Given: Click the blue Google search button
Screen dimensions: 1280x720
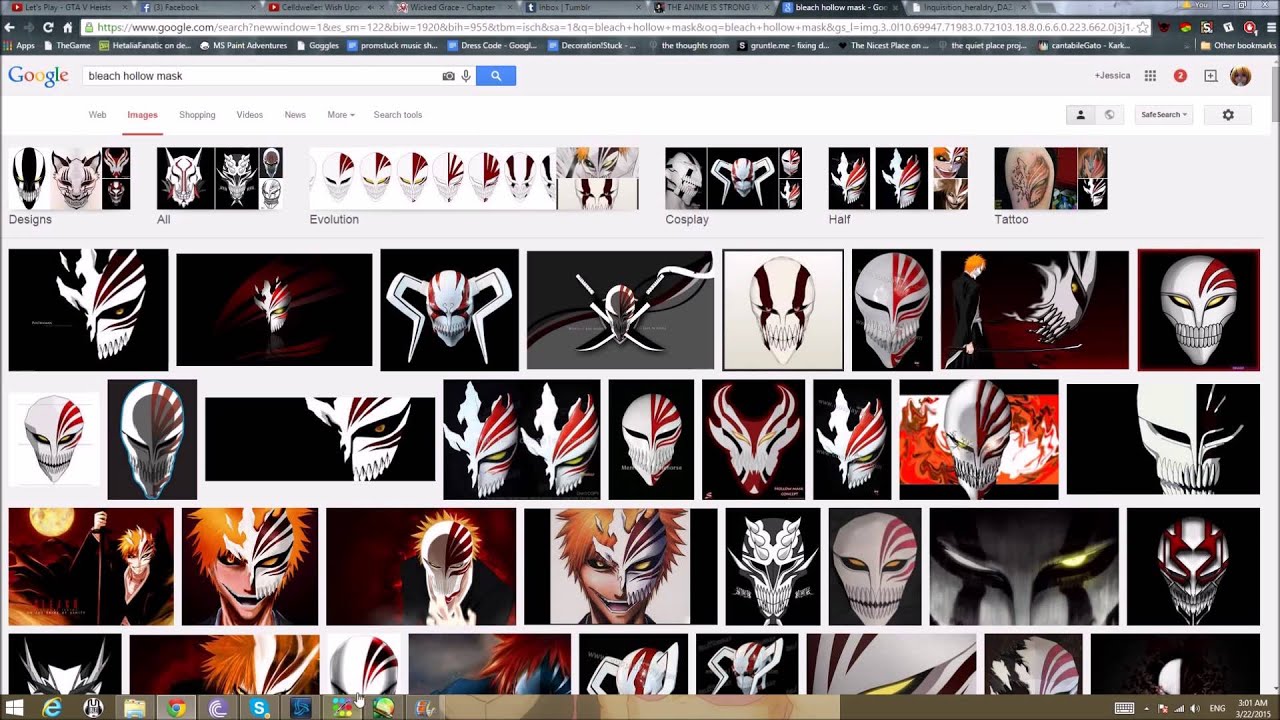Looking at the screenshot, I should [x=496, y=76].
